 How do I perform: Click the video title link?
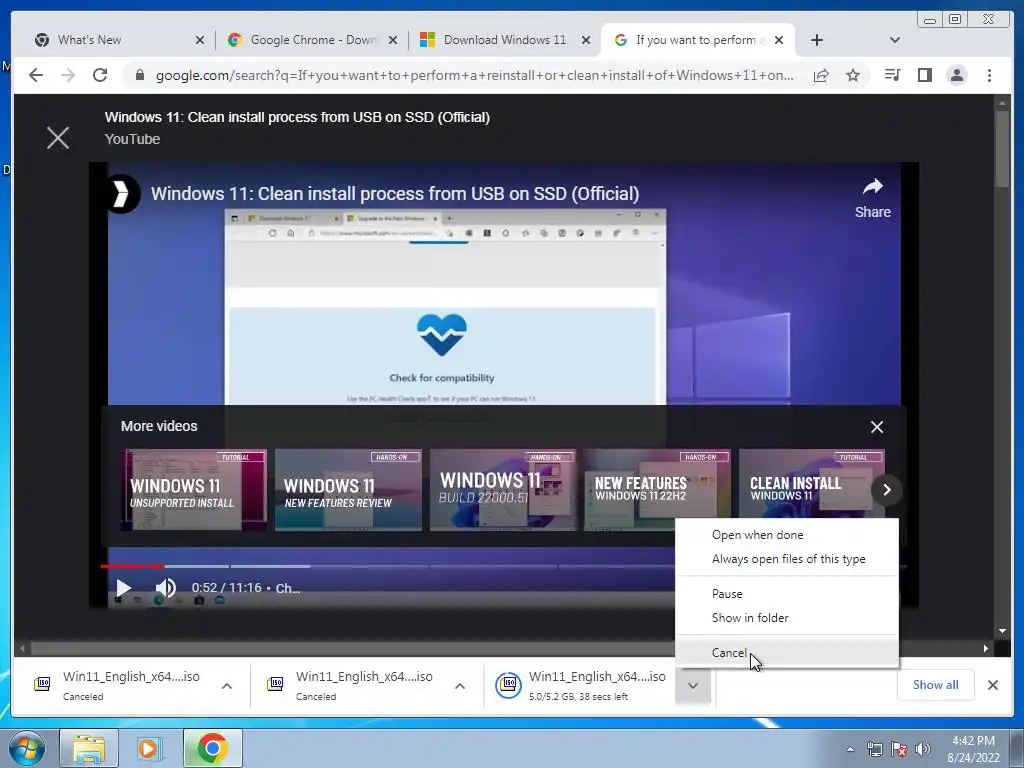click(x=394, y=193)
